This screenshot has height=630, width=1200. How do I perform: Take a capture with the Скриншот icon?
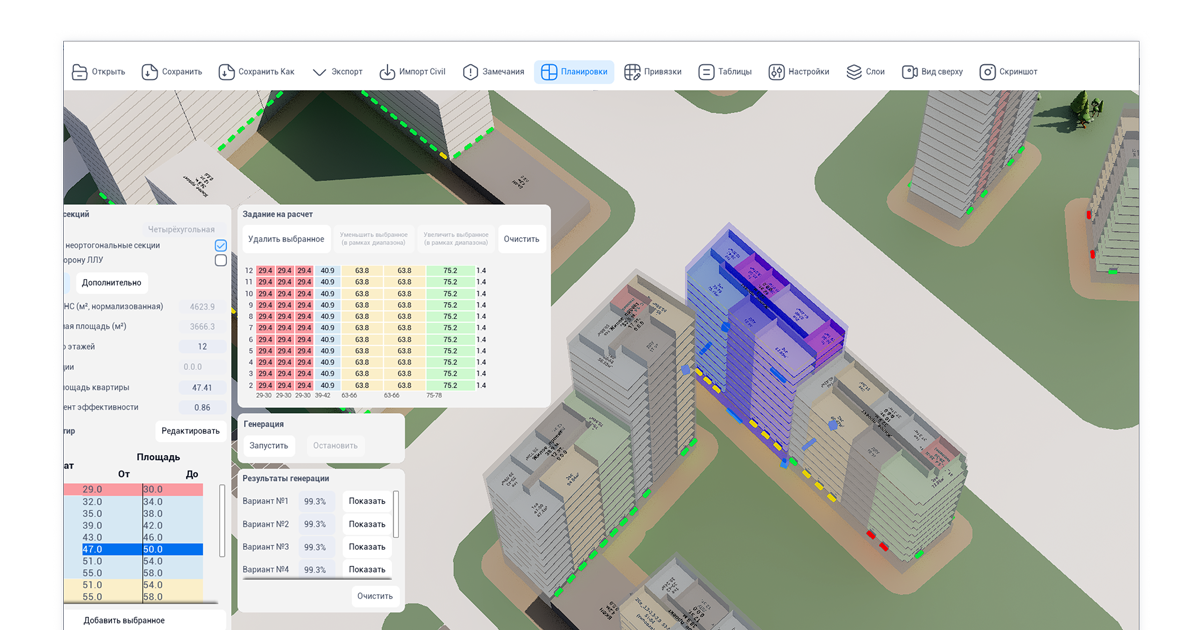point(987,72)
